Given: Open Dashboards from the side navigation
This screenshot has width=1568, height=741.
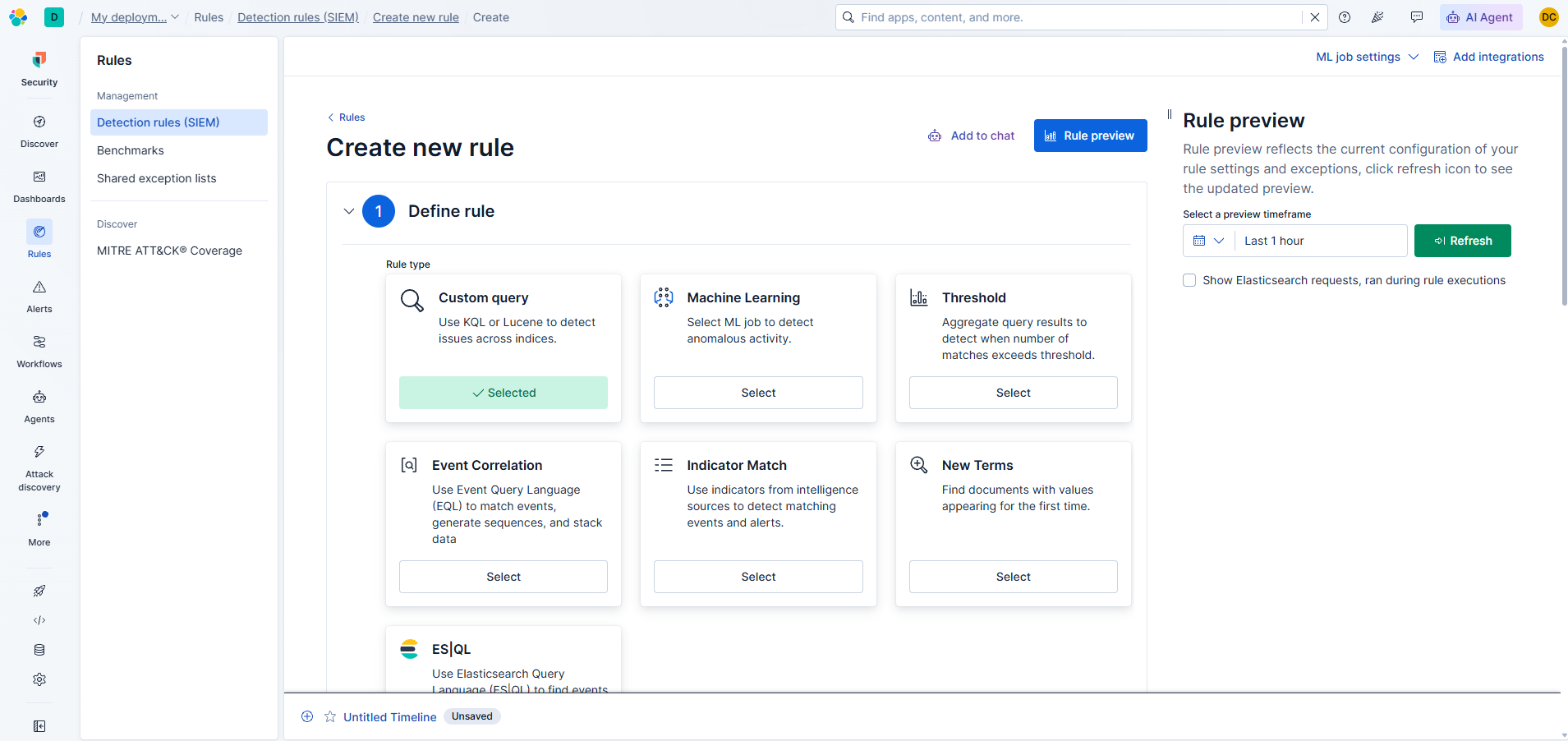Looking at the screenshot, I should pos(39,186).
